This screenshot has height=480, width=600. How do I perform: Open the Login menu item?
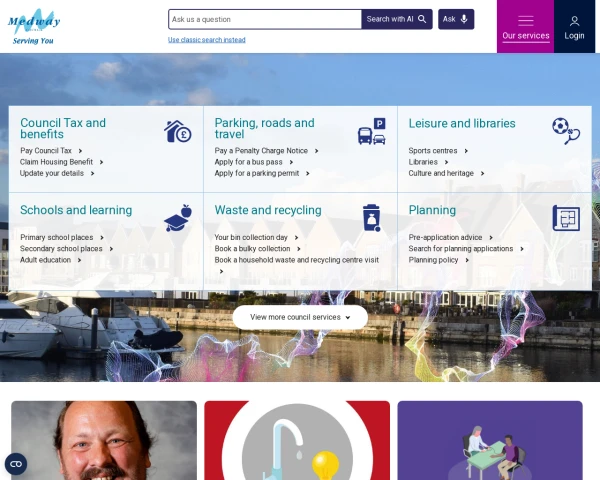(574, 26)
